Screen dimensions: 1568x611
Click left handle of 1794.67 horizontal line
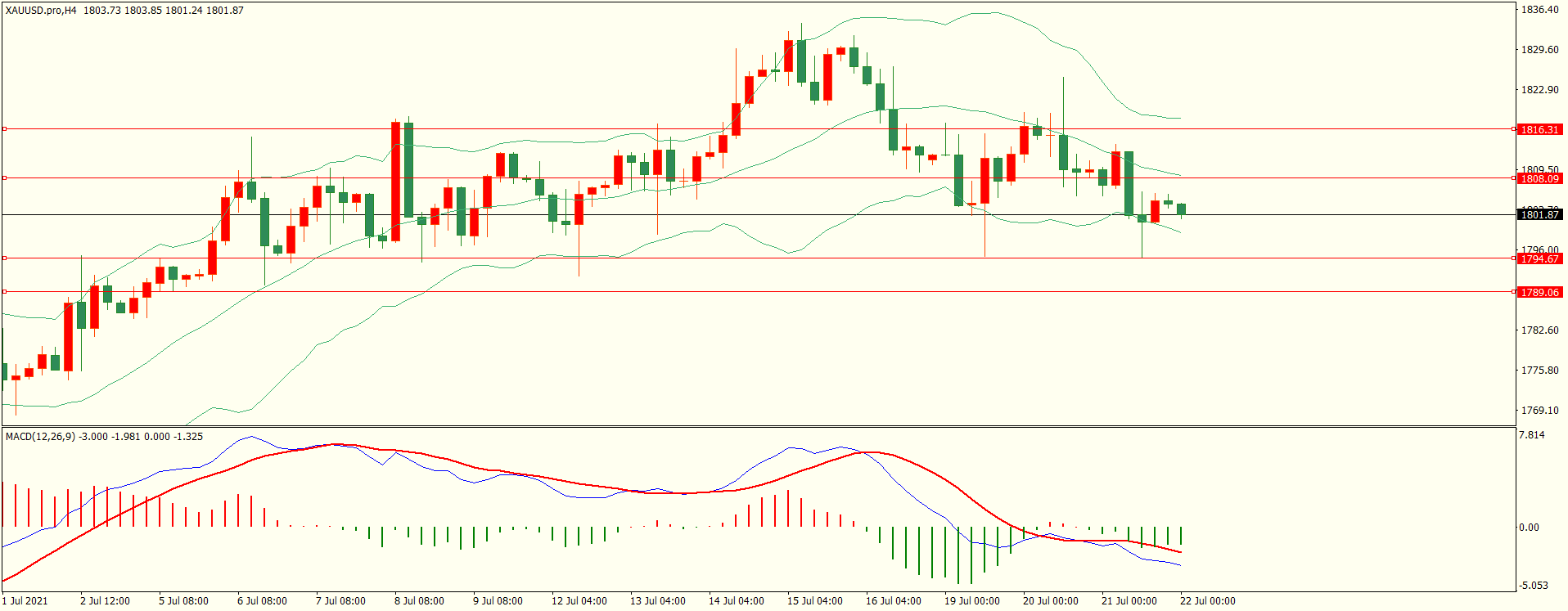click(x=4, y=258)
